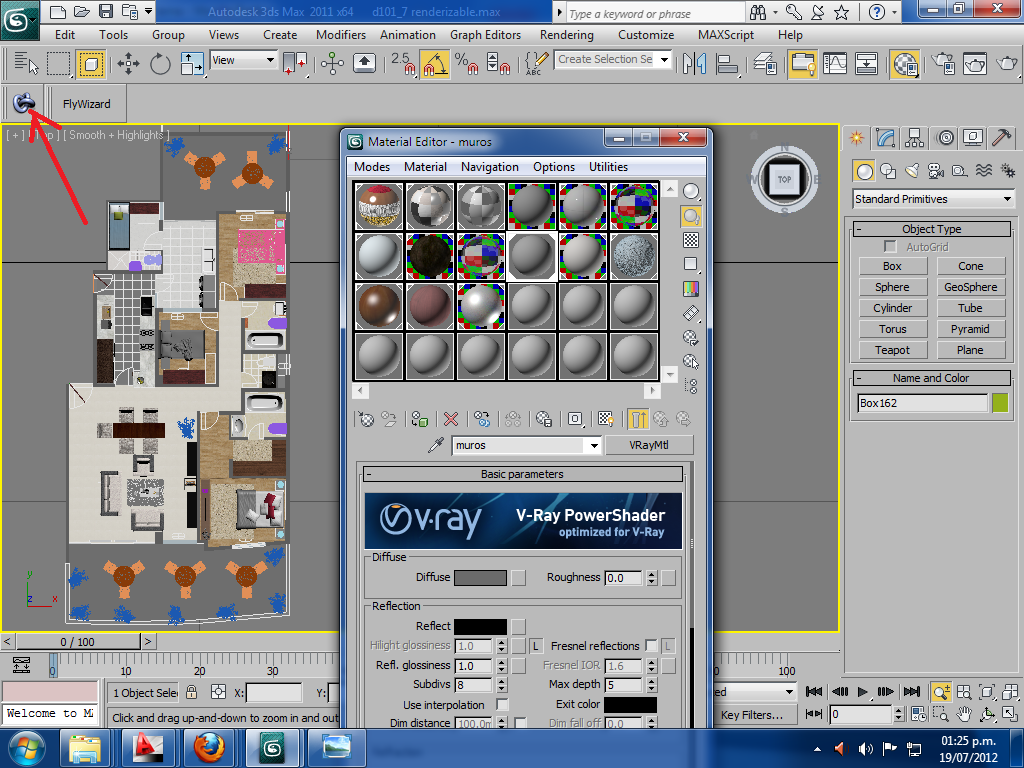Click the Rendered Frame Window icon
Screen dimensions: 1024x768
point(974,64)
